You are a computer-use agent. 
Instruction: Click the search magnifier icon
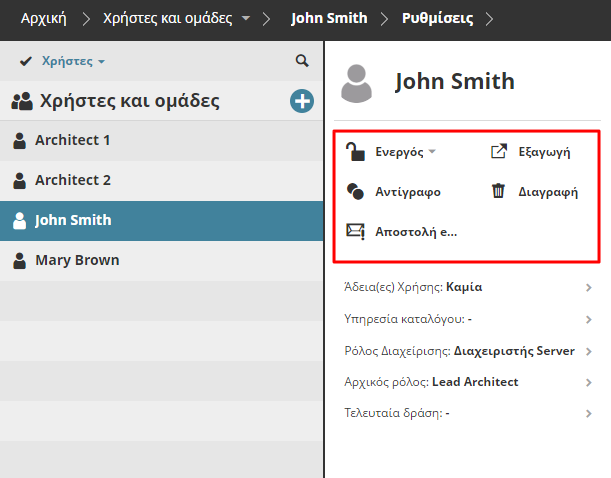[302, 61]
